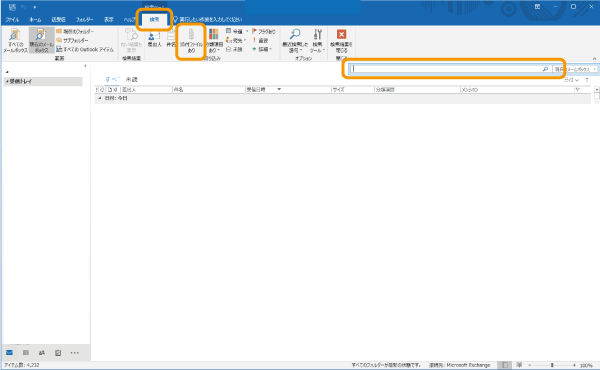
Task: Click the All Mailboxes search scope icon
Action: (15, 40)
